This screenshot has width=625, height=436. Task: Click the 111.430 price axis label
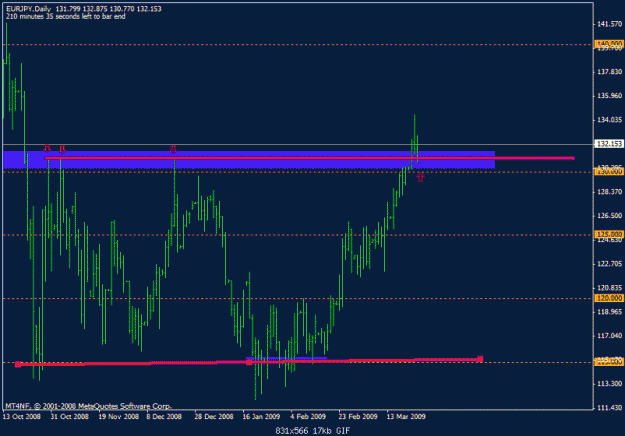pyautogui.click(x=609, y=408)
